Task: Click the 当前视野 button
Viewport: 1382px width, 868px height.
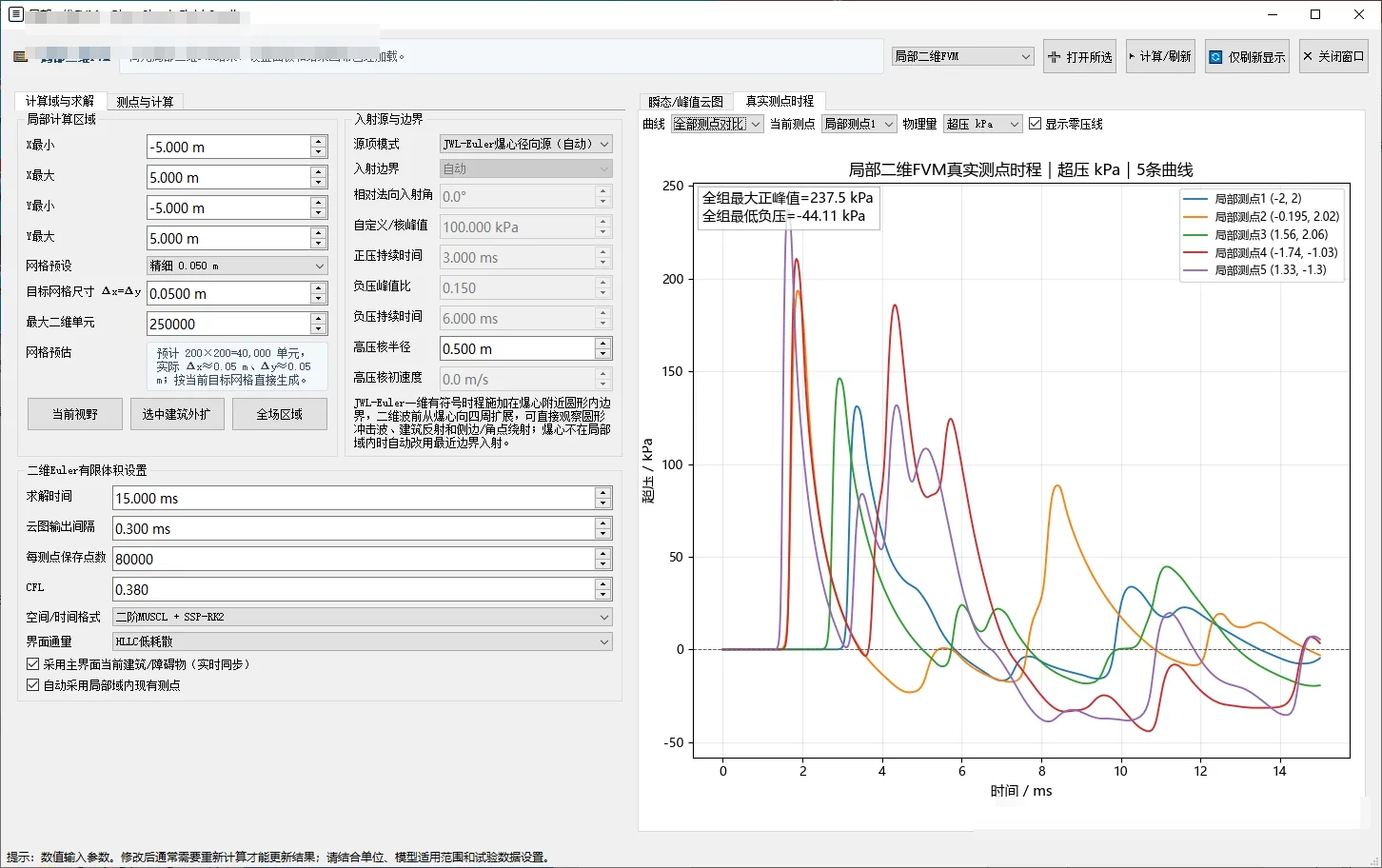Action: (x=74, y=414)
